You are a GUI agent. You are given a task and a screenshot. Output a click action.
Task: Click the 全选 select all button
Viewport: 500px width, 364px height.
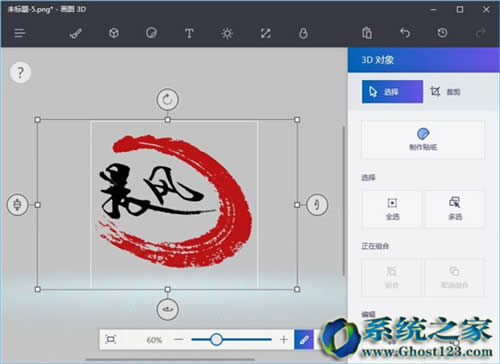(392, 209)
